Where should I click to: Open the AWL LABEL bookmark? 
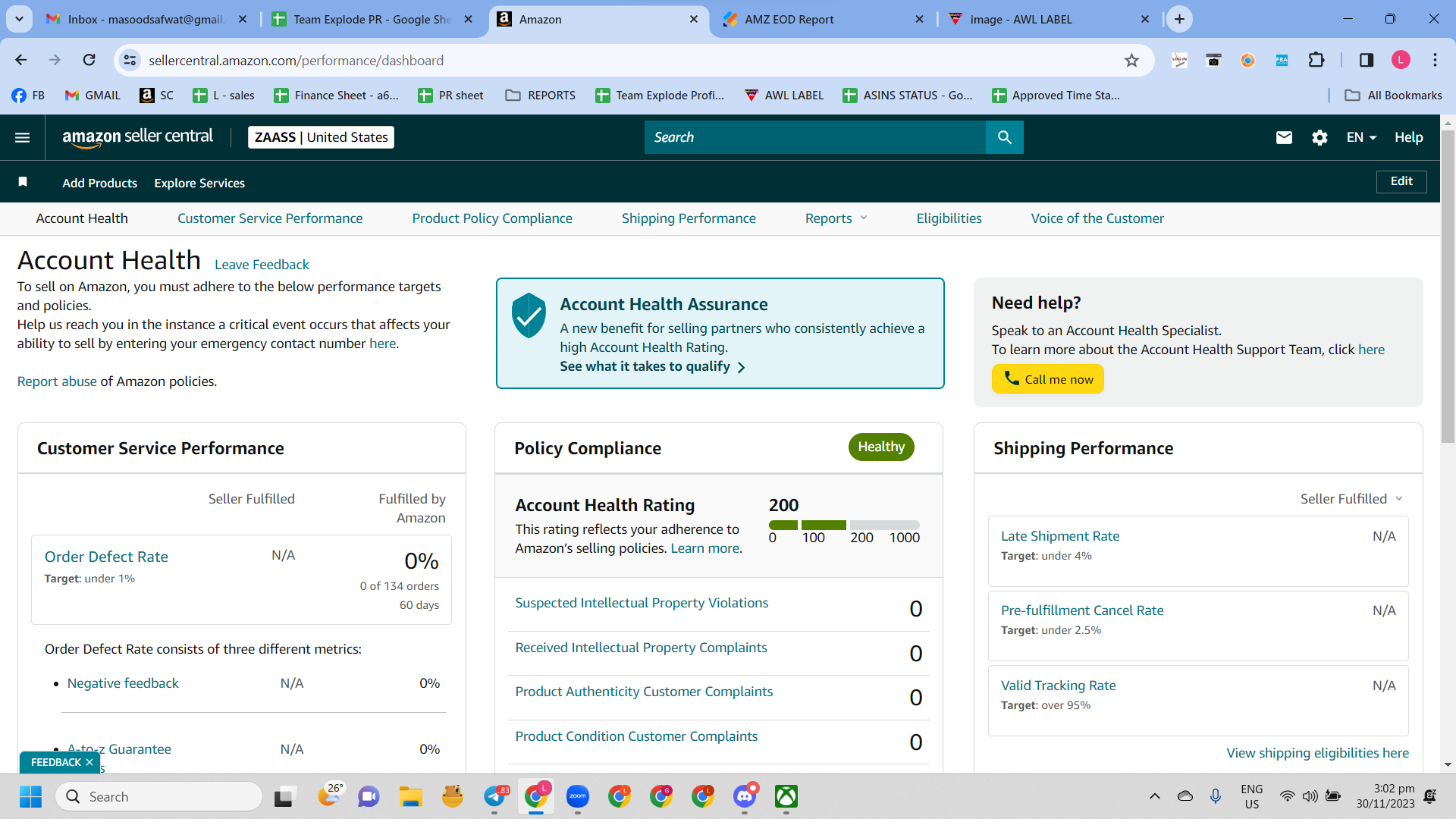pyautogui.click(x=783, y=96)
